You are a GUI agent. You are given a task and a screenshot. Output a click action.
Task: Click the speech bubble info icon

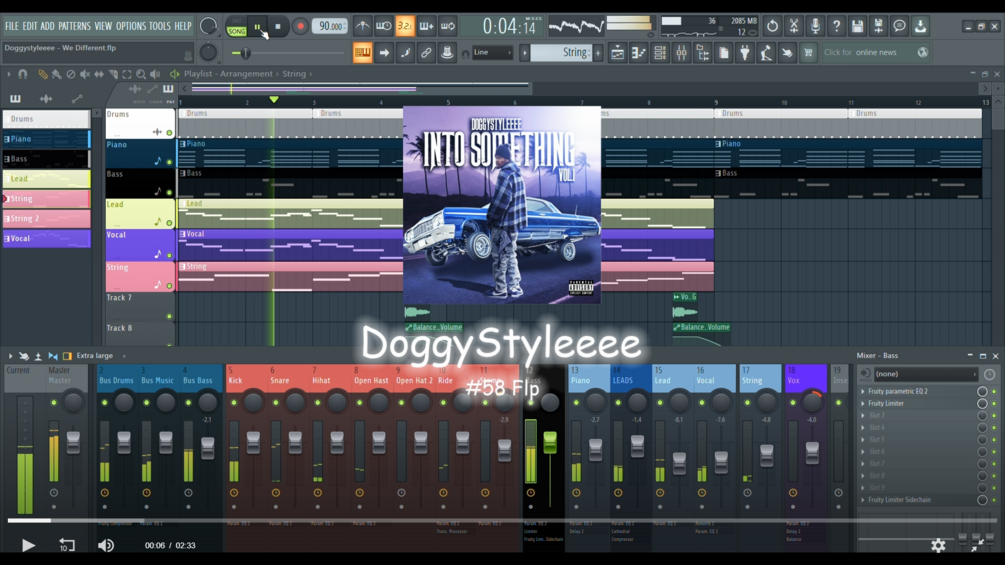pos(899,26)
